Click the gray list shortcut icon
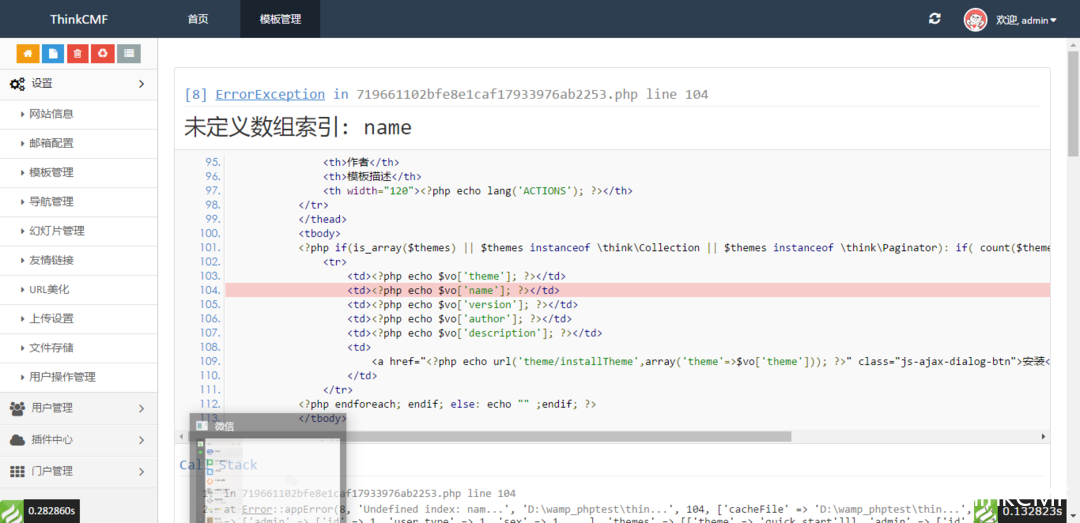1080x523 pixels. pos(129,54)
